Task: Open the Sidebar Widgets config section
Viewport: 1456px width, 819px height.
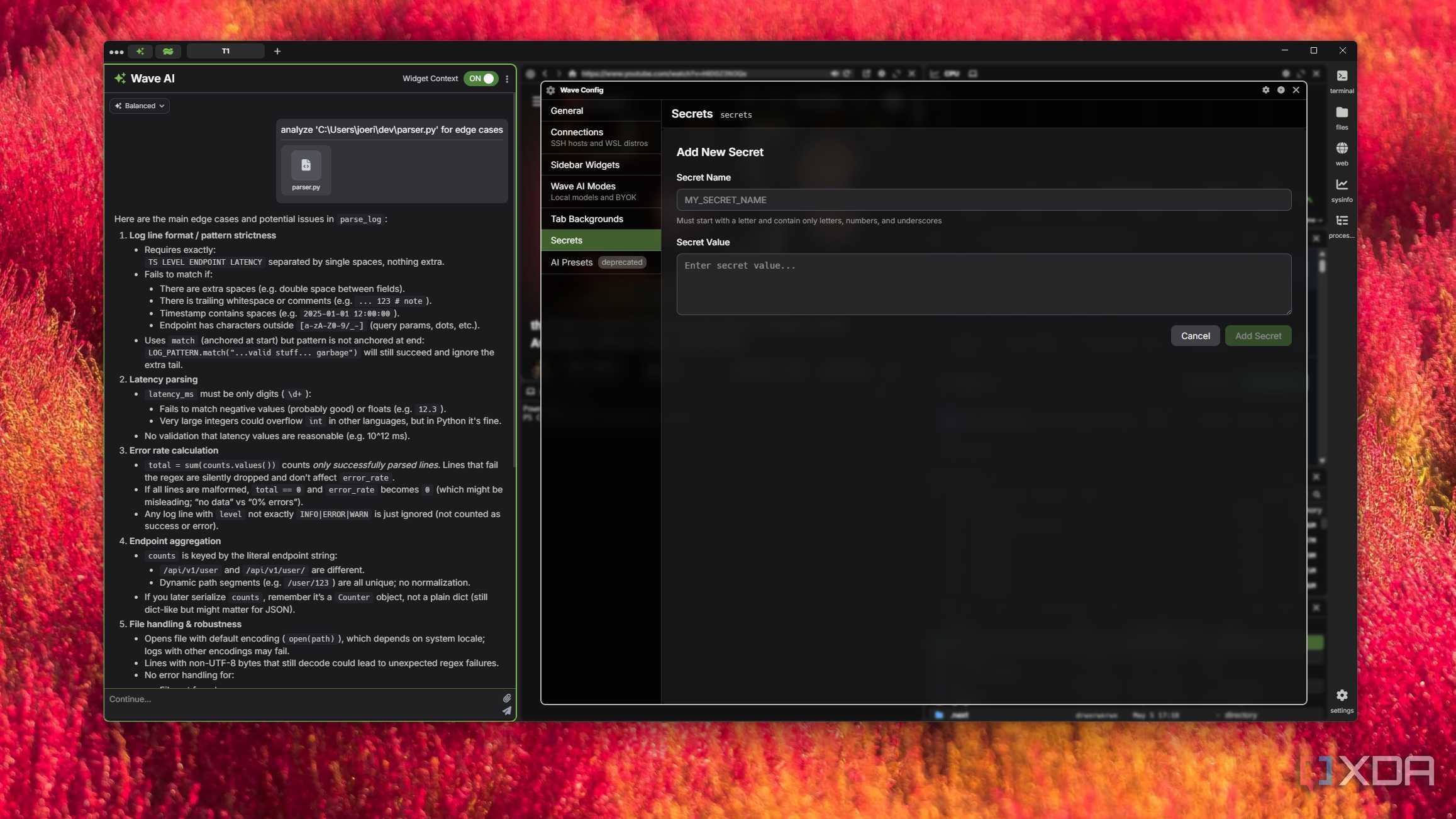Action: pyautogui.click(x=601, y=165)
